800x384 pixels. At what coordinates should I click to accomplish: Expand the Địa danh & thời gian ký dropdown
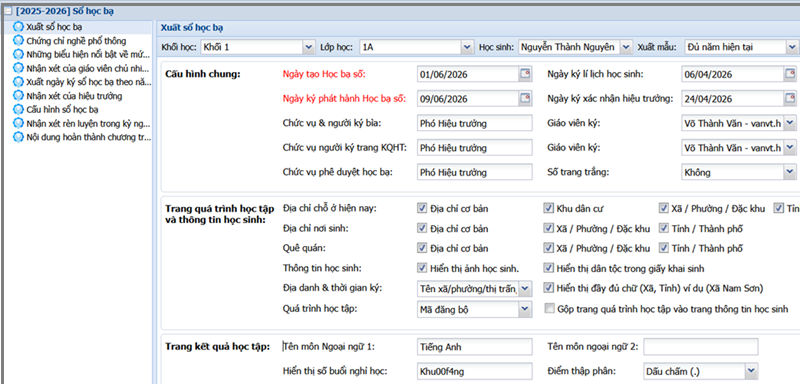525,289
